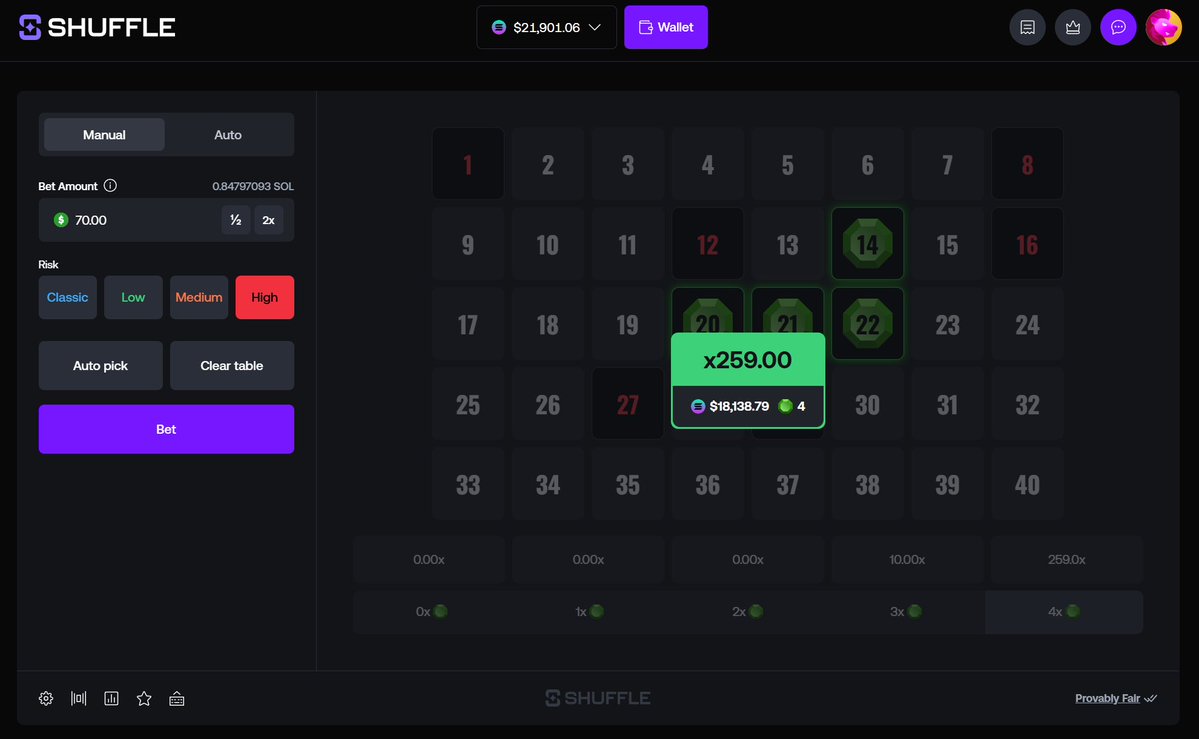The height and width of the screenshot is (739, 1199).
Task: Open the user profile avatar
Action: click(1163, 28)
